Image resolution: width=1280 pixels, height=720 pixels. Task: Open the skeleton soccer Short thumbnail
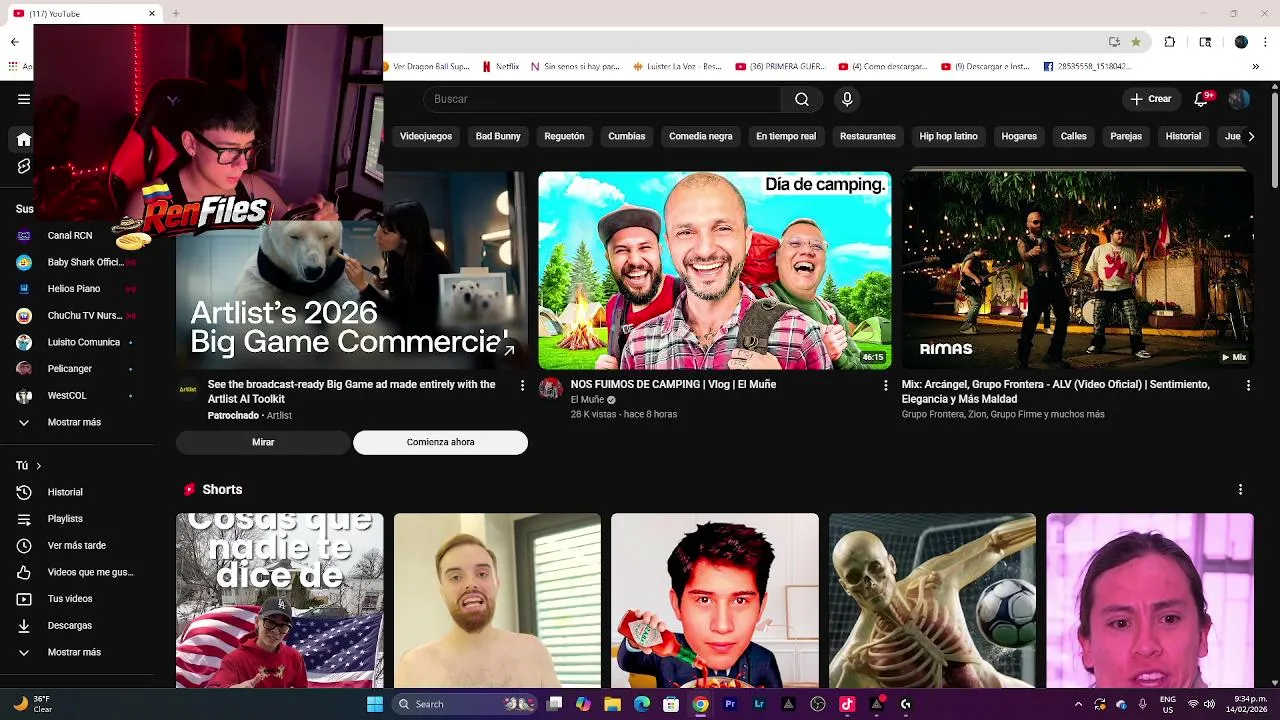(932, 600)
